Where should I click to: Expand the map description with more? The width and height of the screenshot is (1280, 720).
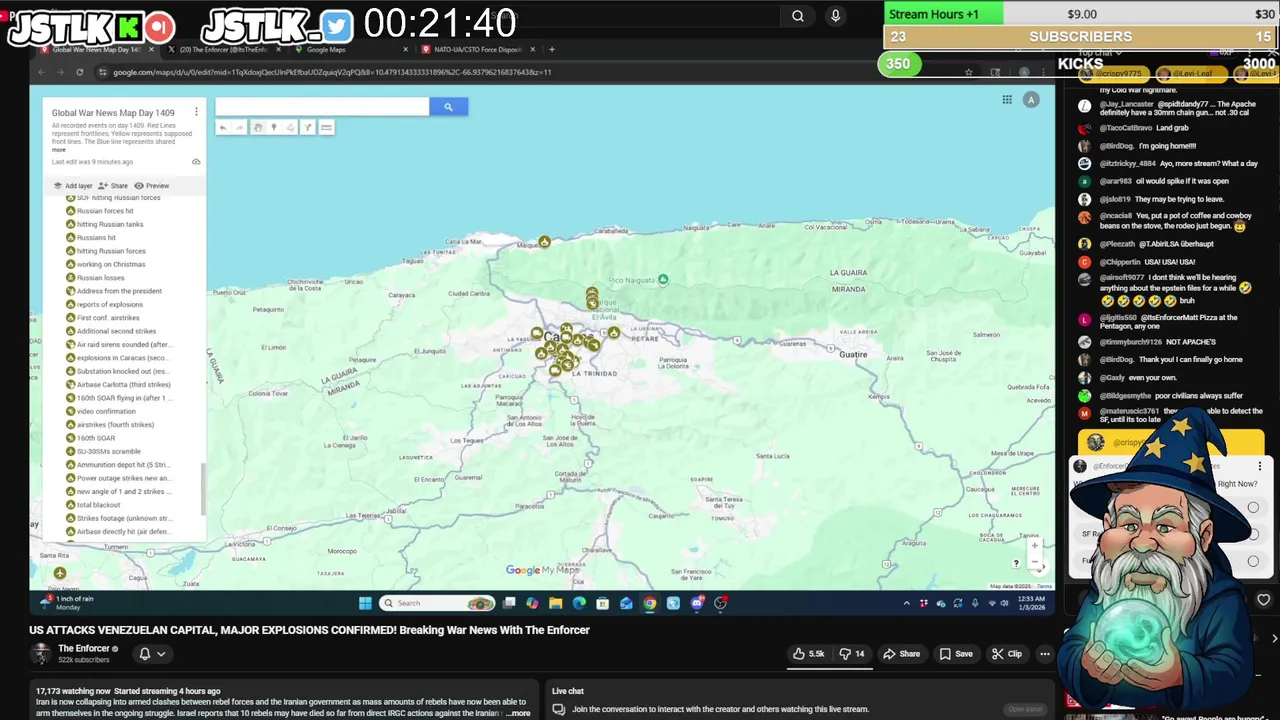tap(59, 150)
